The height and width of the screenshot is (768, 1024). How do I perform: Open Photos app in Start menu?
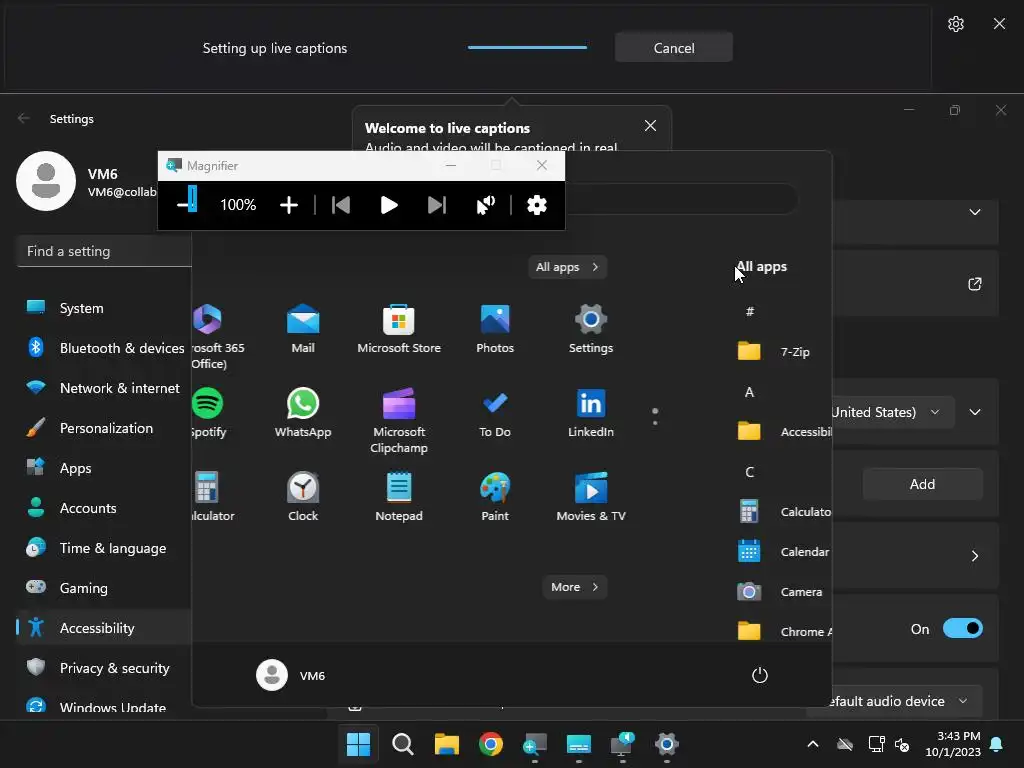pos(495,329)
